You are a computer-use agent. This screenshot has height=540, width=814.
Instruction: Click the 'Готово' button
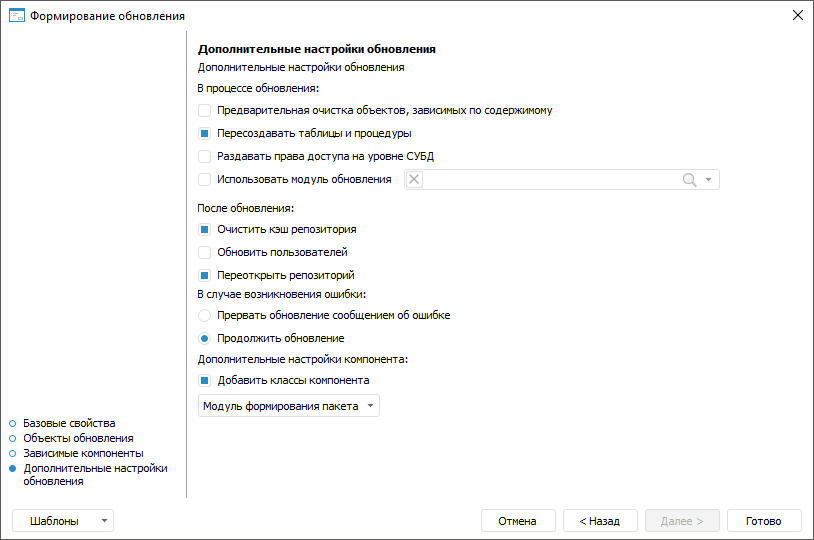click(764, 521)
